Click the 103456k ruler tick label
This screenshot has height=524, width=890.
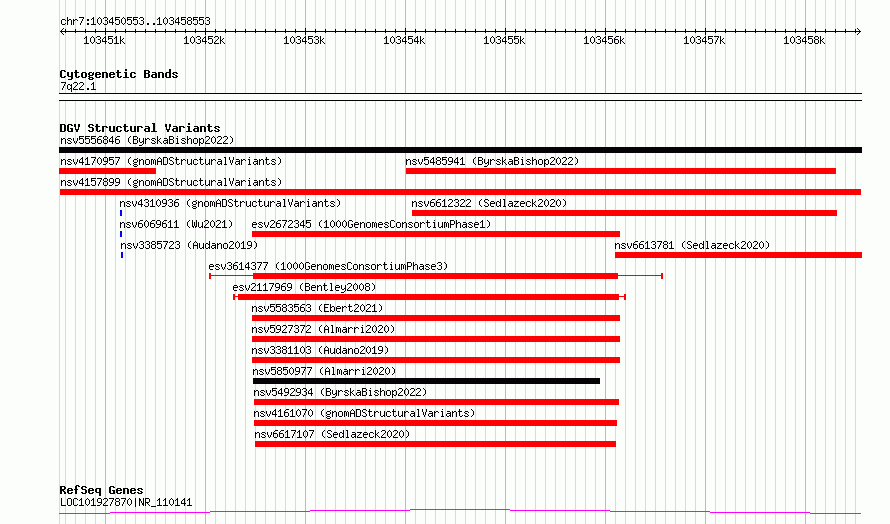point(604,41)
